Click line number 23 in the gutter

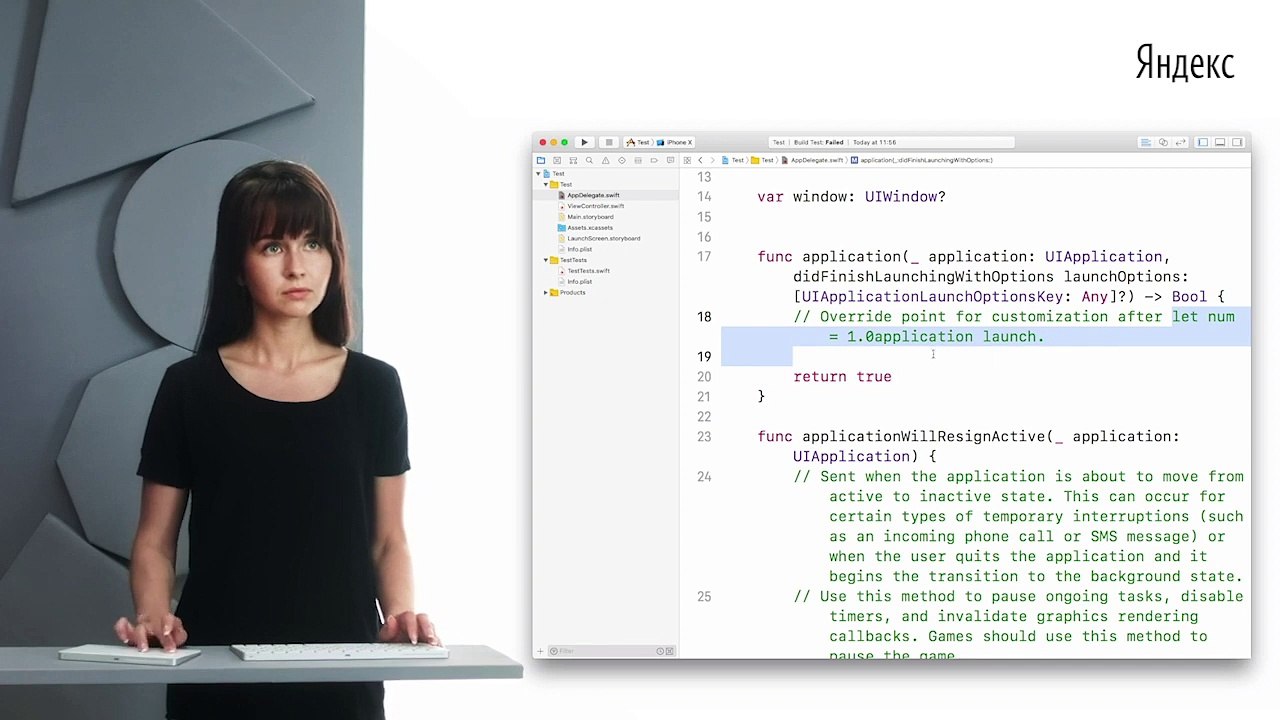[705, 437]
